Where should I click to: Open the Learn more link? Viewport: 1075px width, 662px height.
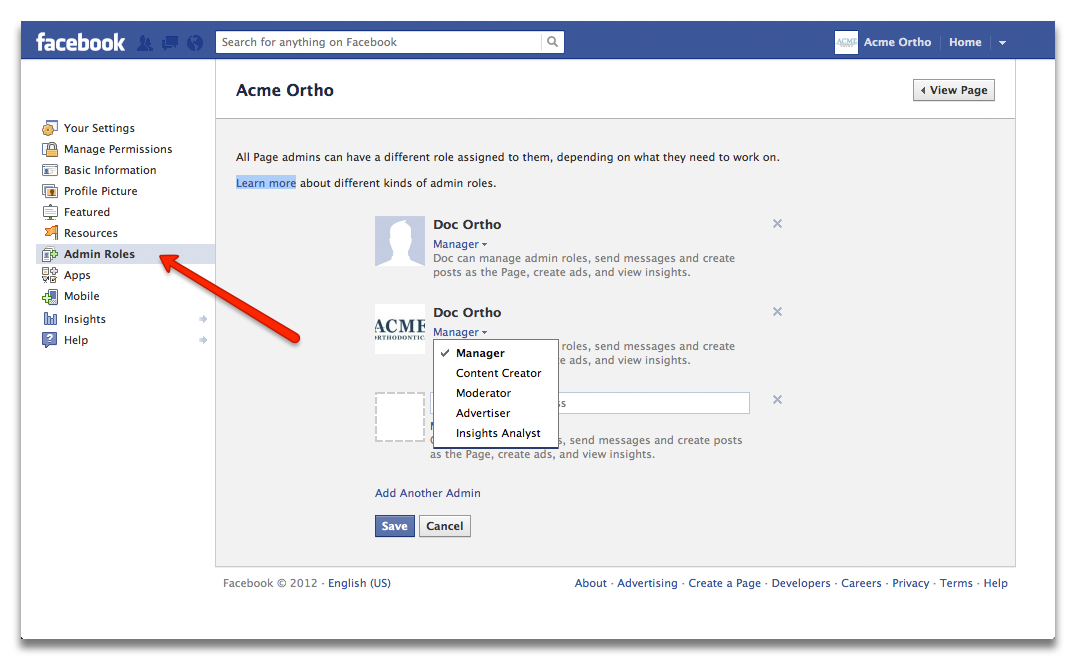(266, 183)
